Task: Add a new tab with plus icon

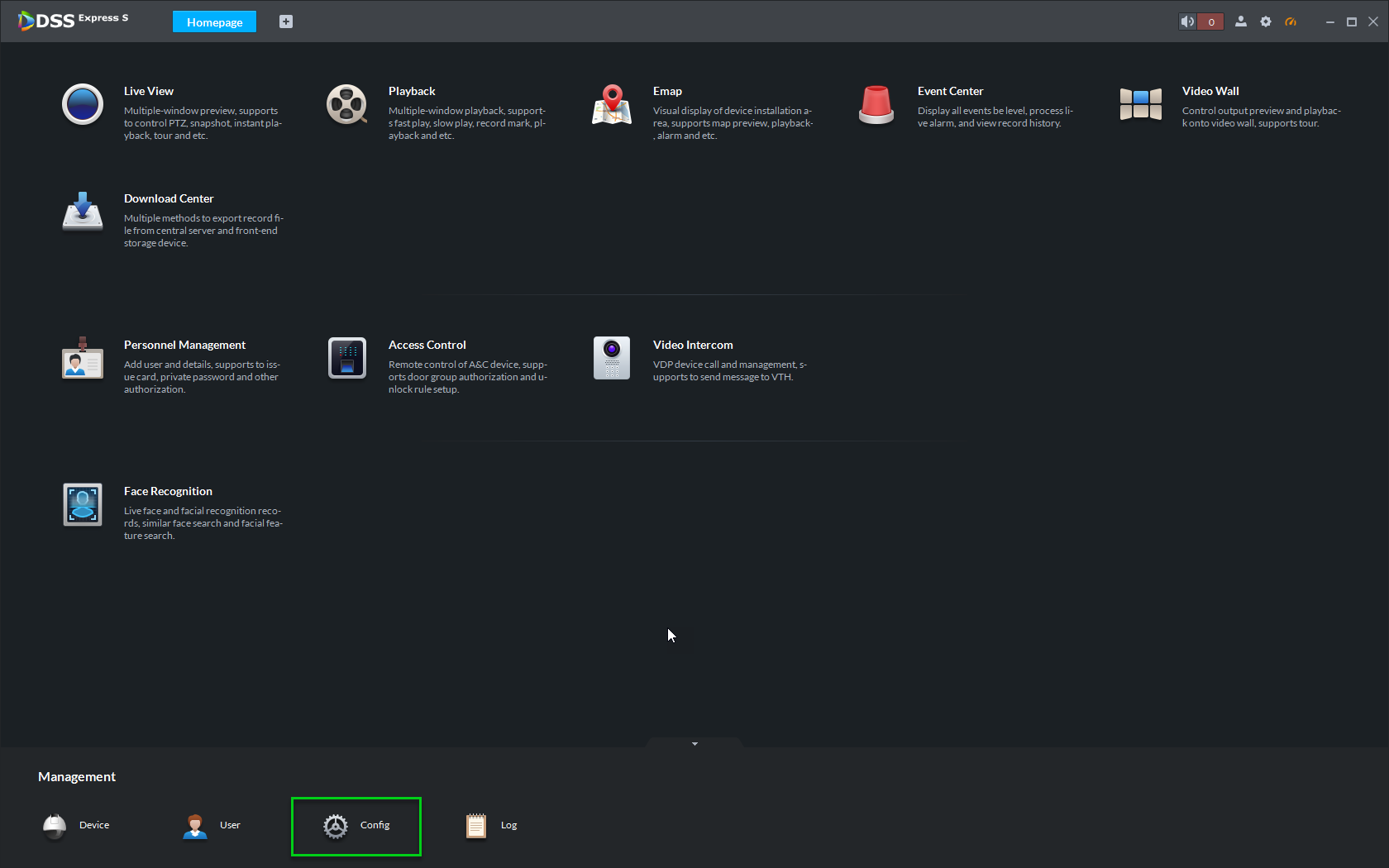Action: pos(286,21)
